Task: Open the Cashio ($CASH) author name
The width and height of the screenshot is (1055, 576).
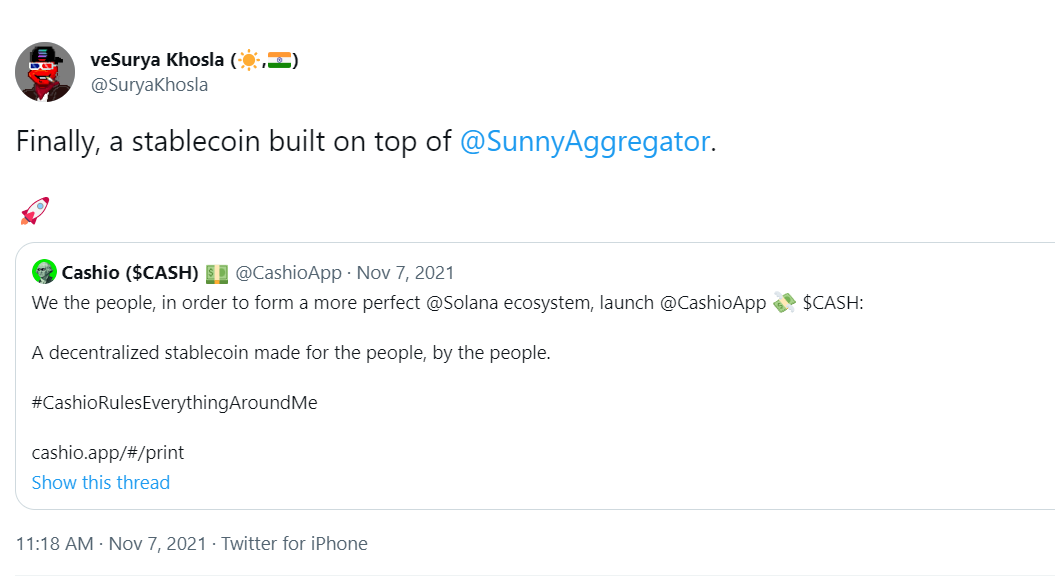Action: 130,273
